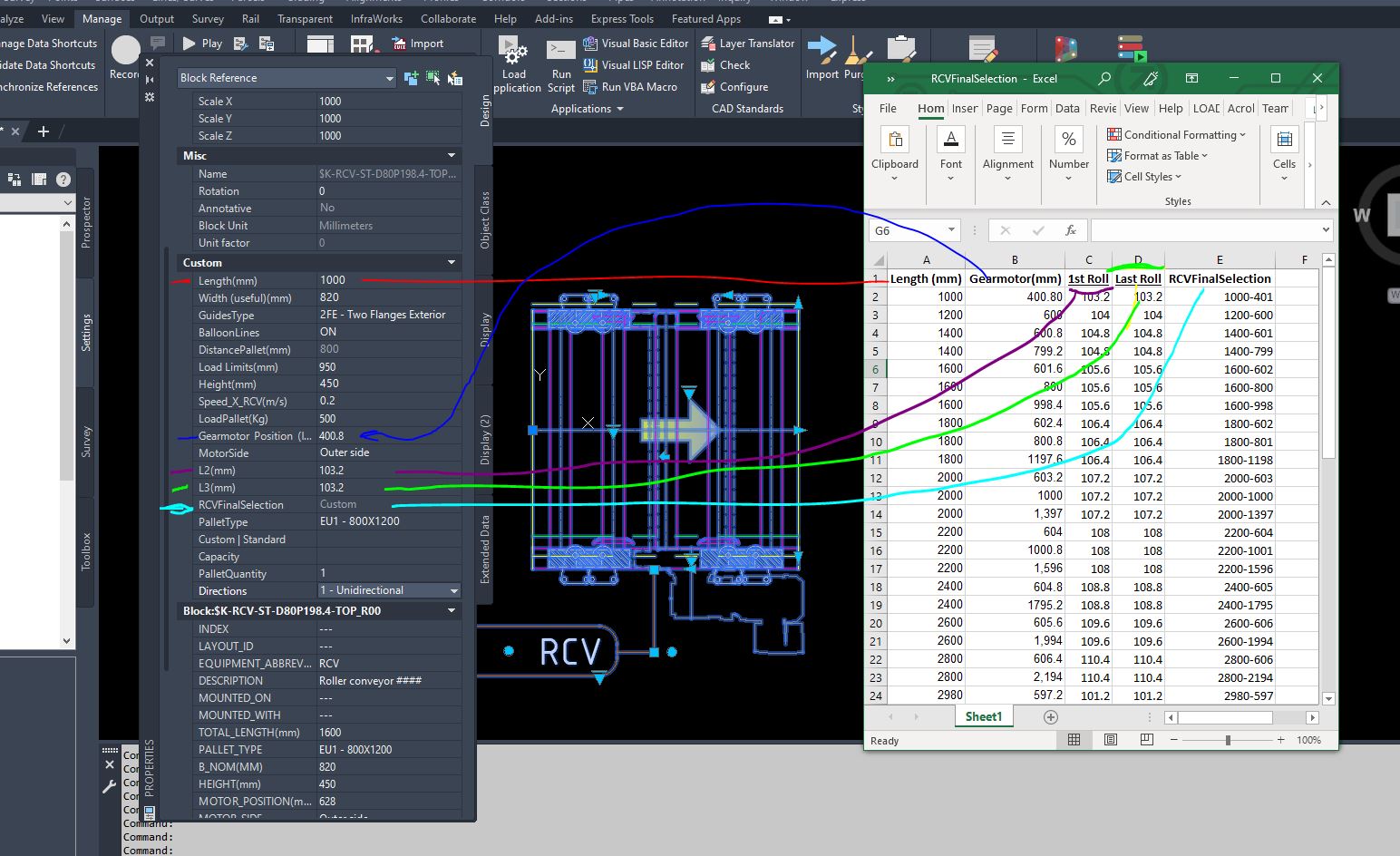Viewport: 1400px width, 856px height.
Task: Switch Excel to Page Break Preview
Action: point(1146,740)
